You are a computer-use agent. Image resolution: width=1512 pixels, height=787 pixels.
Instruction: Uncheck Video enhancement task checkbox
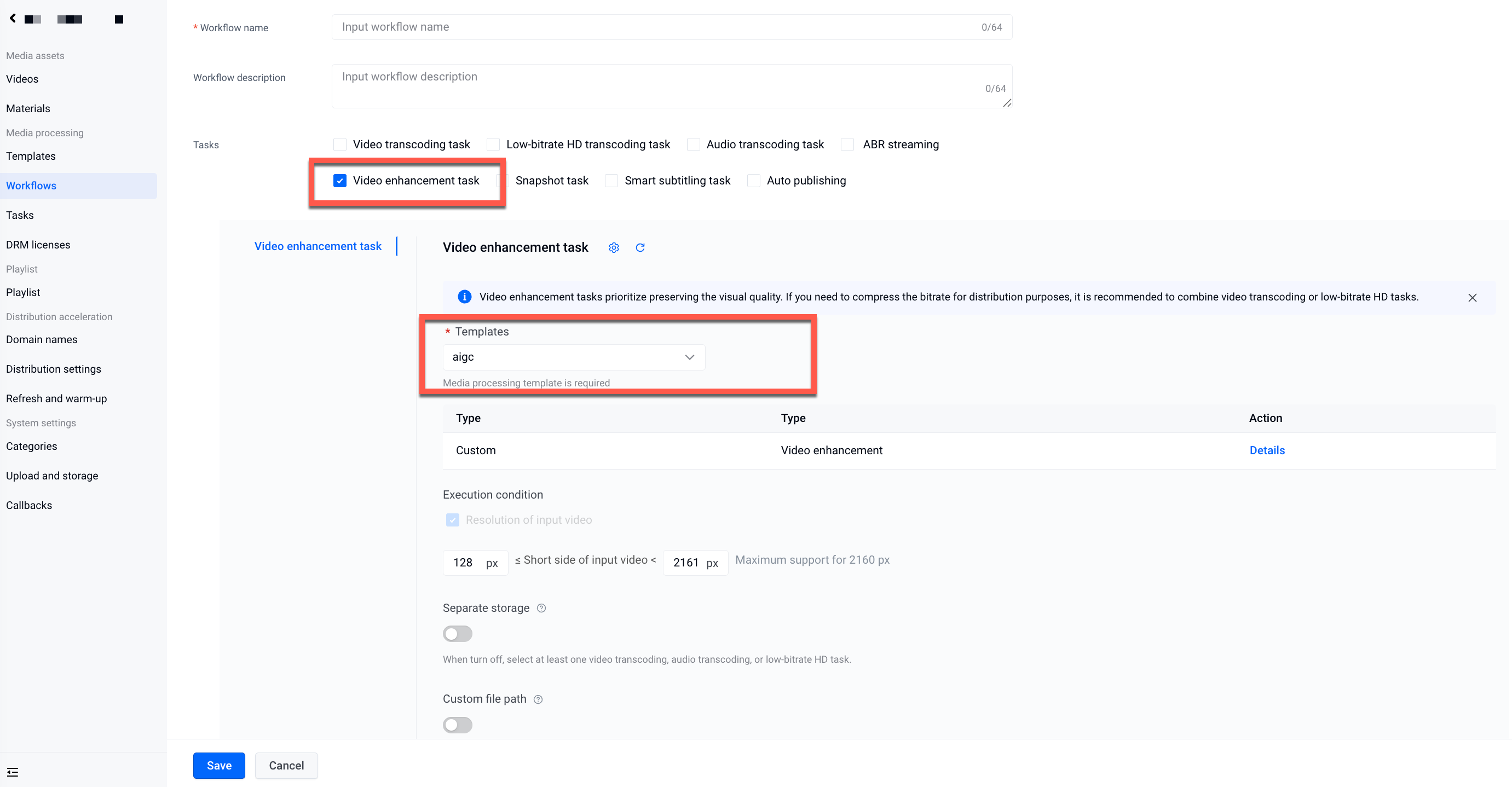point(339,181)
